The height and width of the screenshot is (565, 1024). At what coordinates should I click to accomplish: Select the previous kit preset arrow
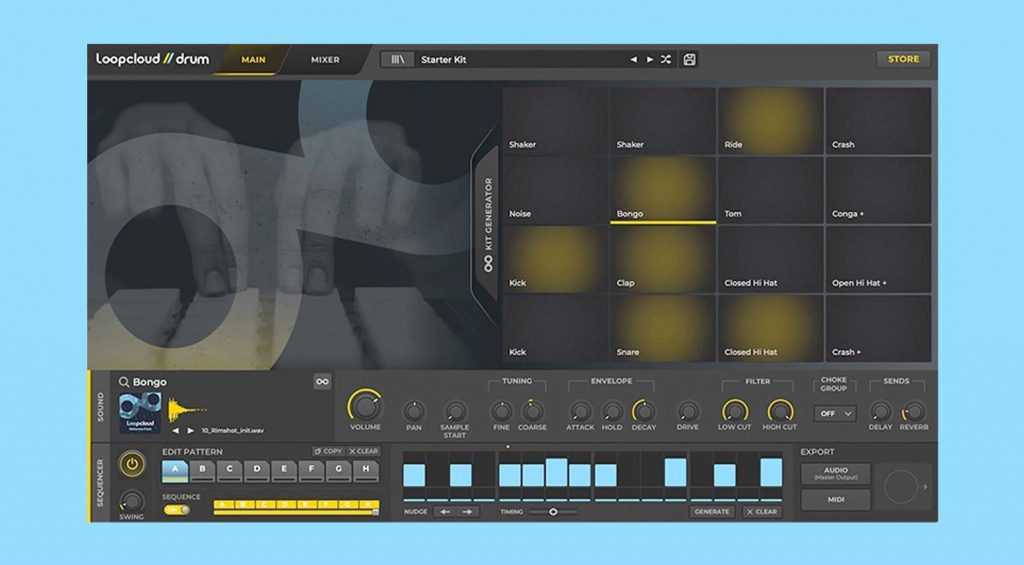click(633, 60)
